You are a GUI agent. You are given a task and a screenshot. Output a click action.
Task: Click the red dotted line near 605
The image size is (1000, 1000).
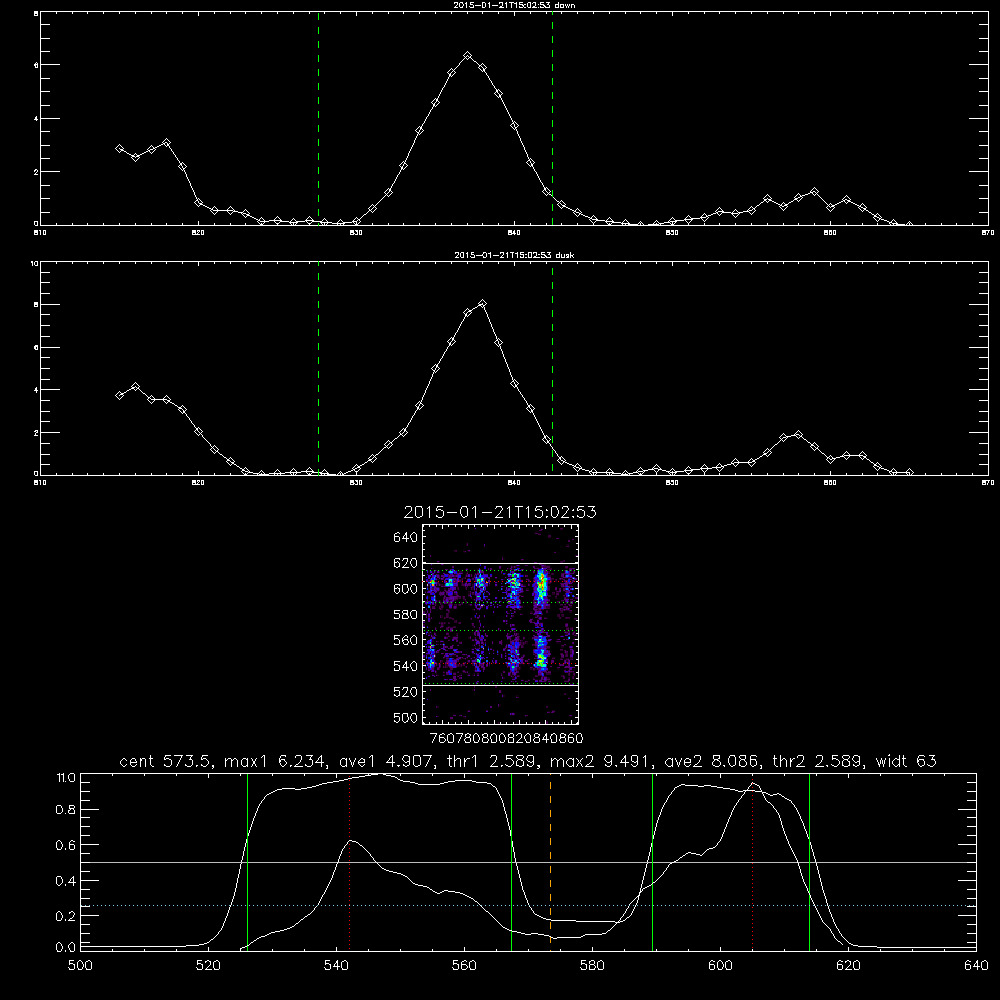coord(753,861)
